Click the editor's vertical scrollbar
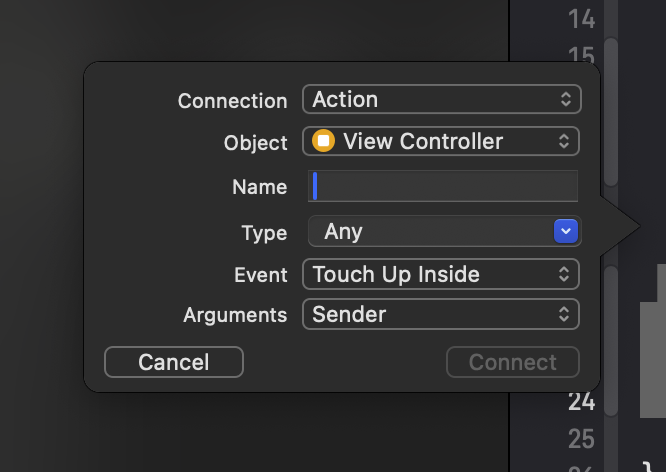 click(611, 110)
